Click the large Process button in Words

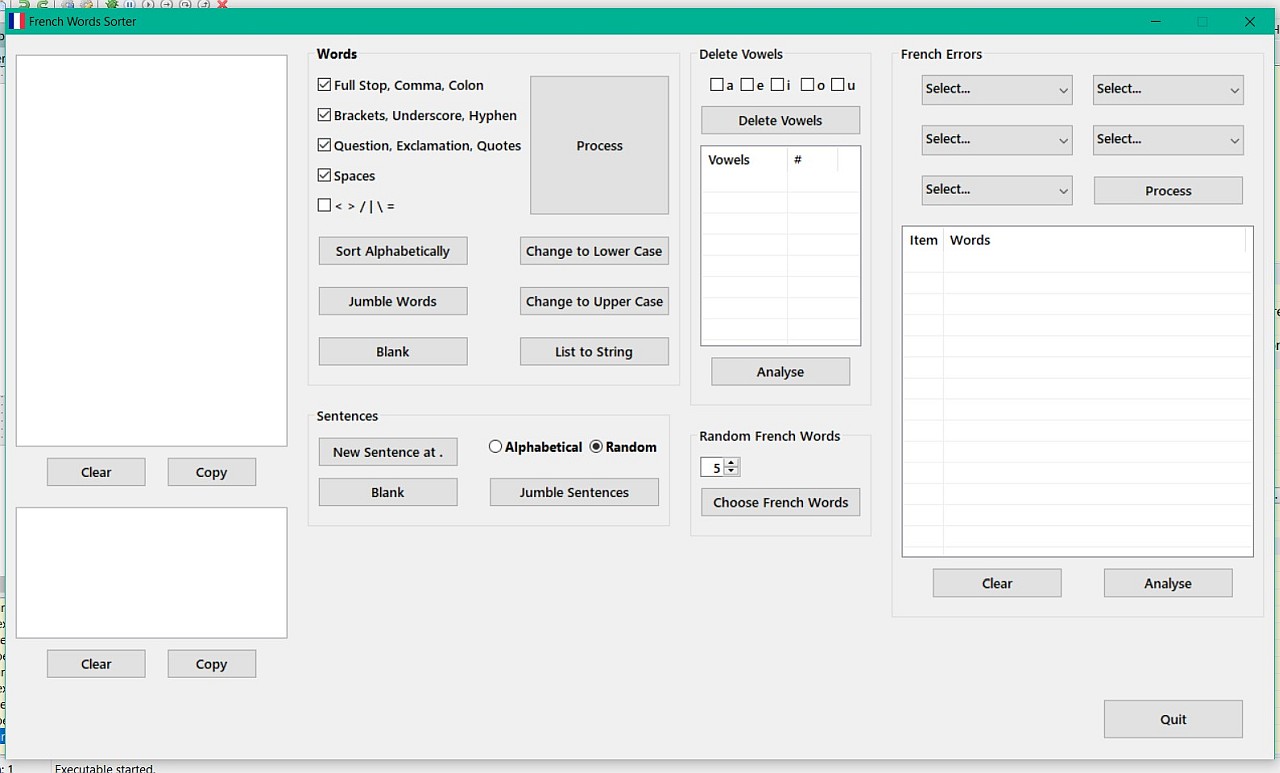point(599,145)
